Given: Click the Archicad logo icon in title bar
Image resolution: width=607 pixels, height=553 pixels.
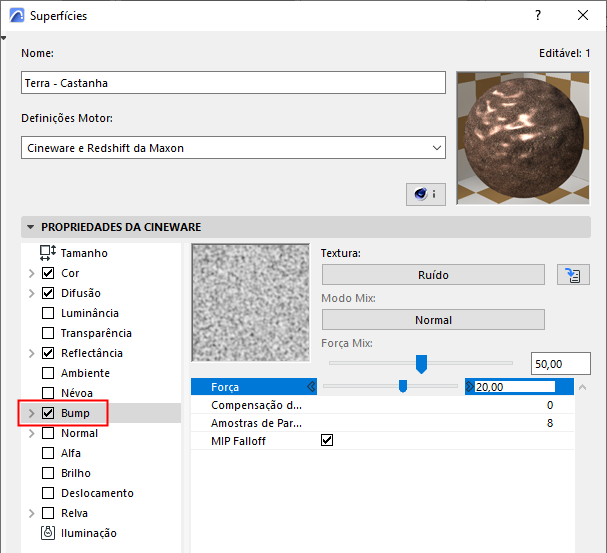Looking at the screenshot, I should pyautogui.click(x=17, y=16).
